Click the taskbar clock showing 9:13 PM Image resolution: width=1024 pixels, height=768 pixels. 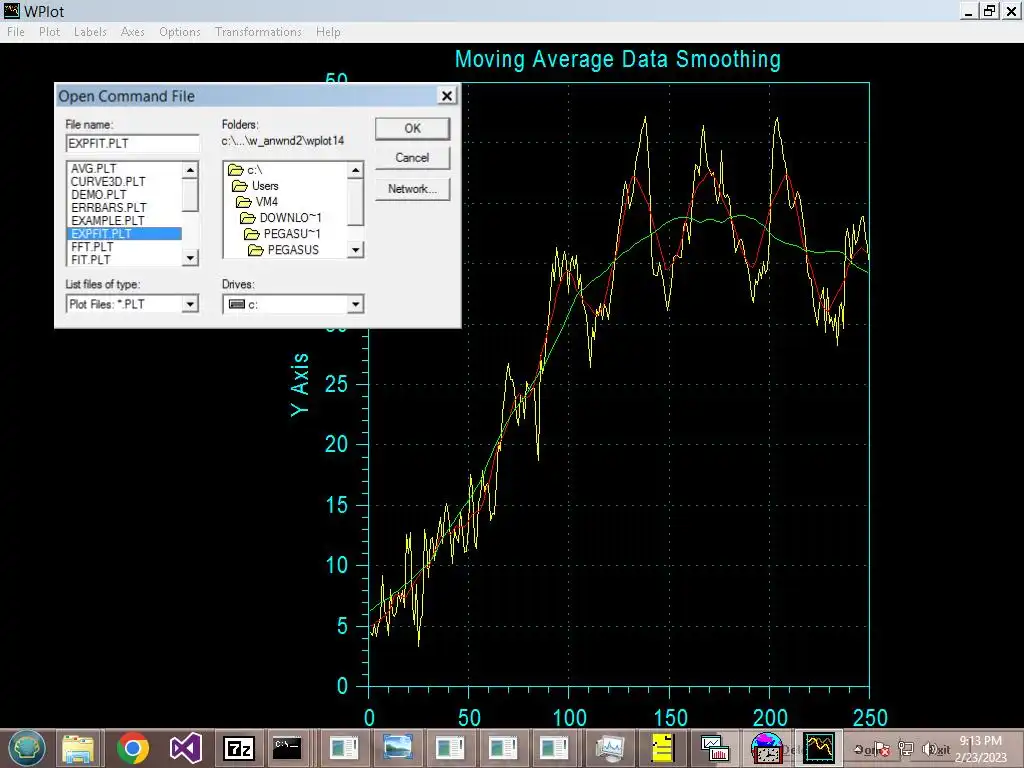tap(980, 741)
